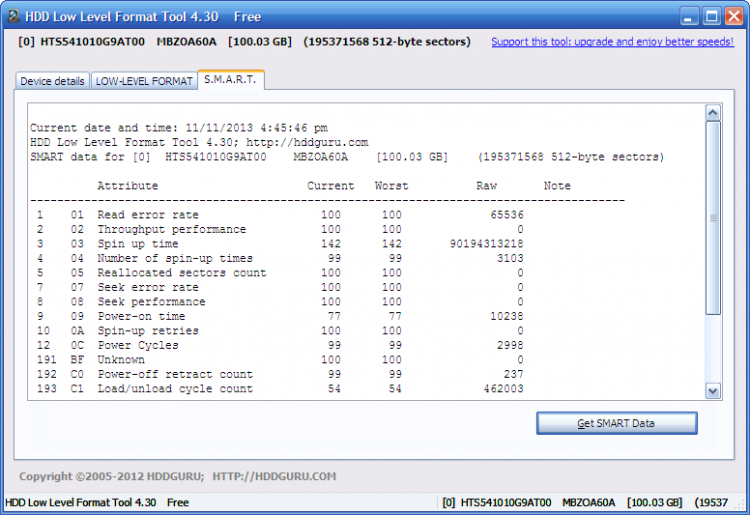Click 'Power-off retract count' attribute
Image resolution: width=750 pixels, height=515 pixels.
[x=175, y=374]
